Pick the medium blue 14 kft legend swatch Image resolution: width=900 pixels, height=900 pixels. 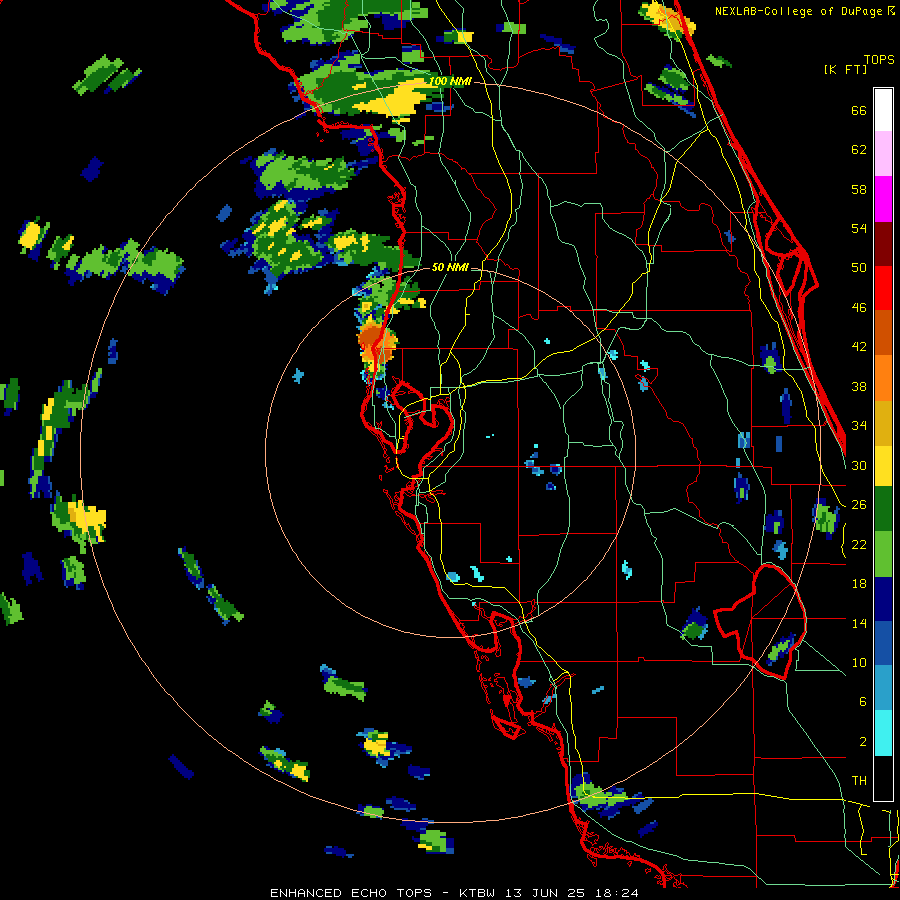coord(883,644)
